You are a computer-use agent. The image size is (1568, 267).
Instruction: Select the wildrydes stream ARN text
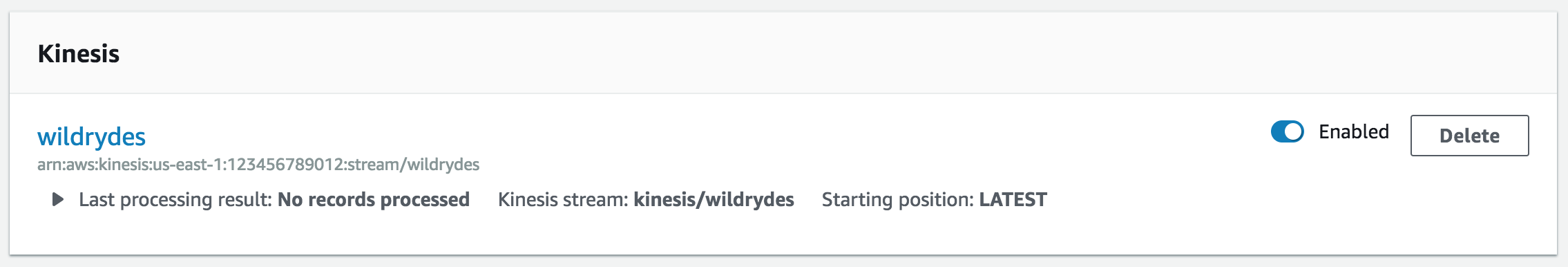click(258, 165)
